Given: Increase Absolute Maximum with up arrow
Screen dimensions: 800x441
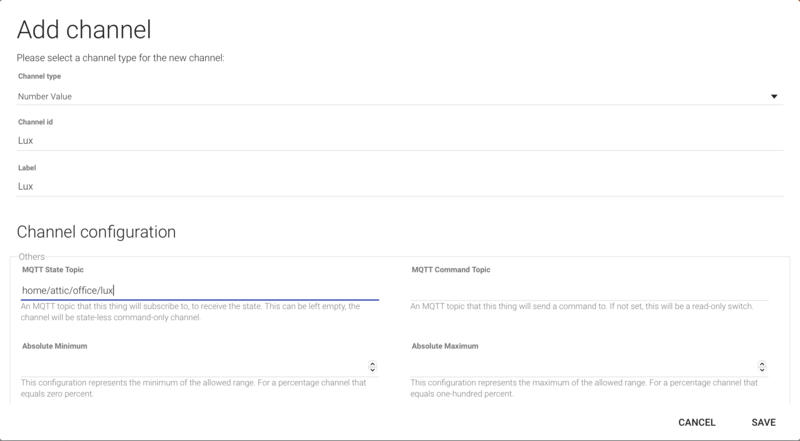Looking at the screenshot, I should point(763,364).
